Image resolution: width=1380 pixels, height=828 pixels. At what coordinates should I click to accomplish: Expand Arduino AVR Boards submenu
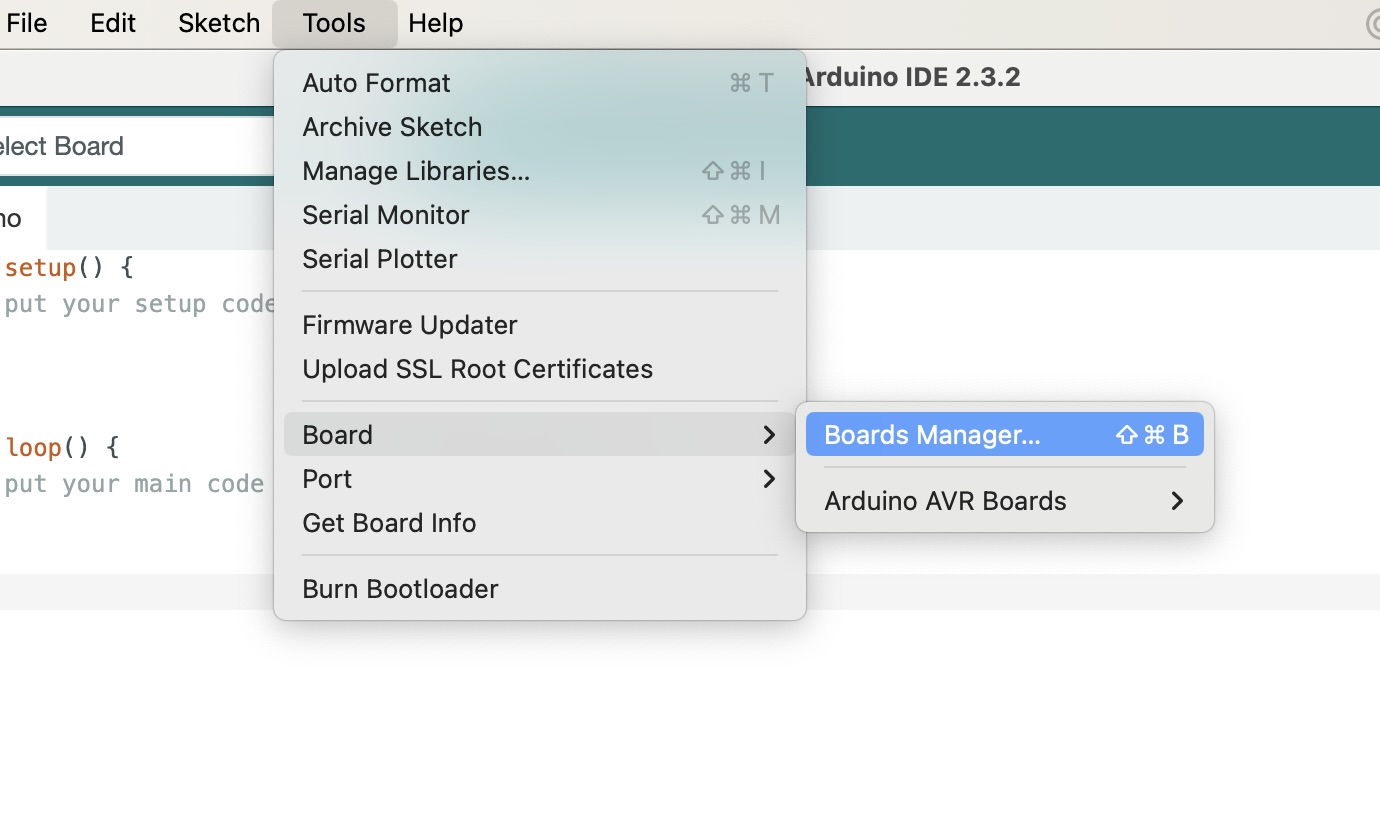1005,501
